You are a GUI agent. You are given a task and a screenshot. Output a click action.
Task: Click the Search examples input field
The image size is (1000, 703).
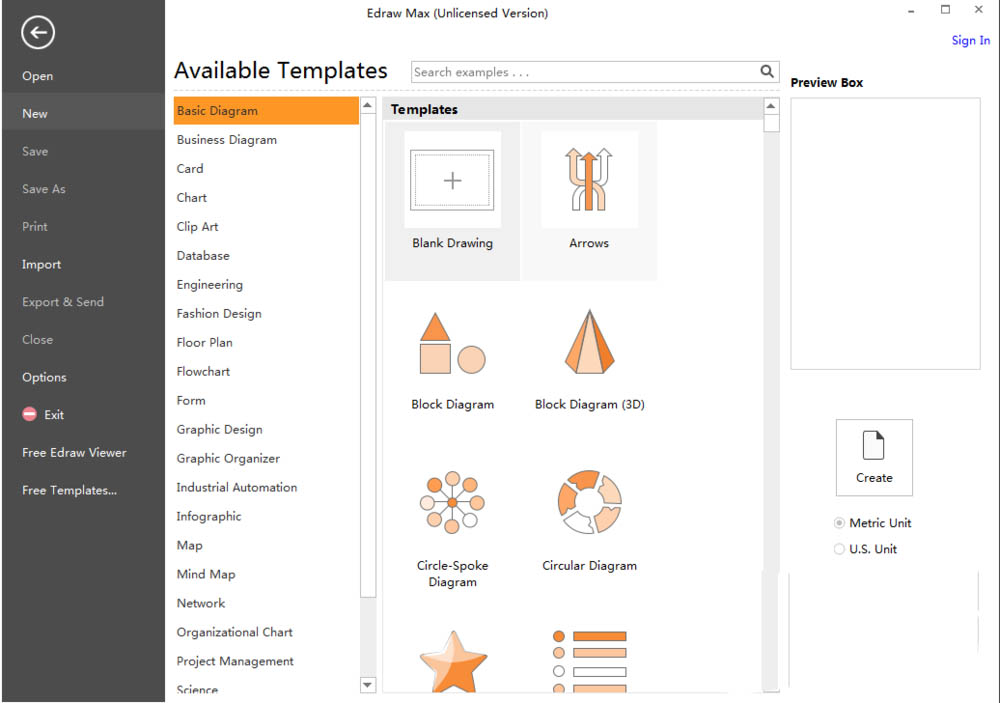[x=584, y=72]
